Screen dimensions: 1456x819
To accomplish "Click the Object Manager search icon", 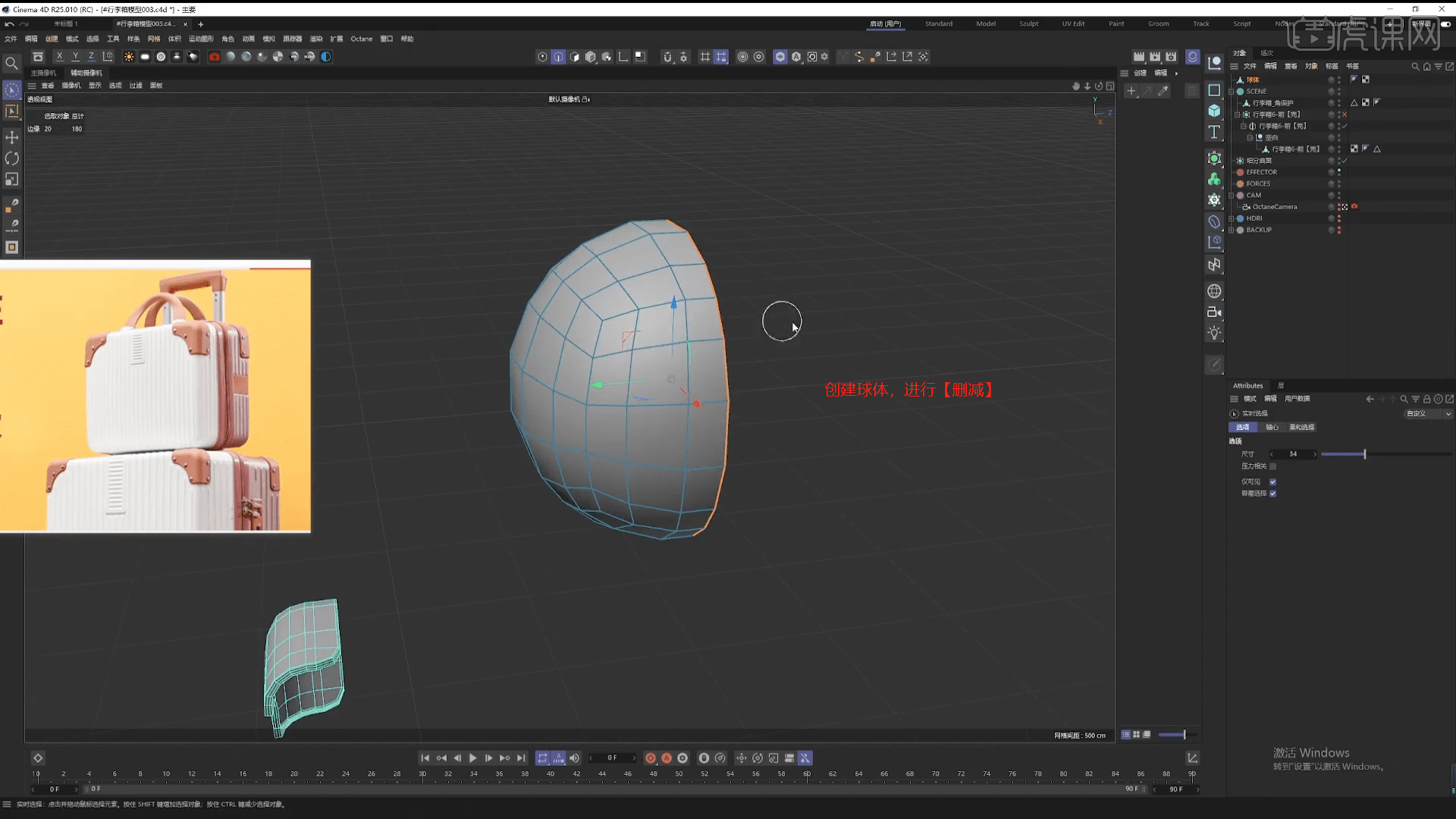I will tap(1415, 67).
